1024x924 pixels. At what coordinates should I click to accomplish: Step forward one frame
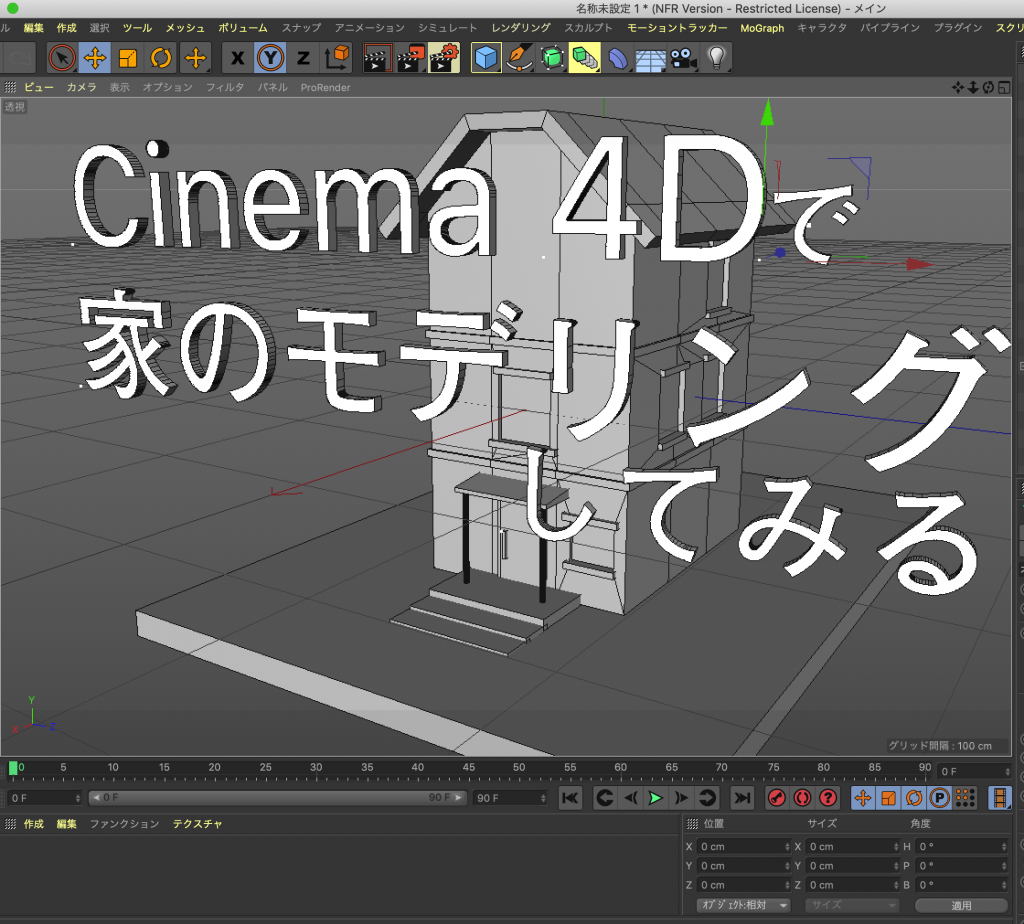[681, 798]
